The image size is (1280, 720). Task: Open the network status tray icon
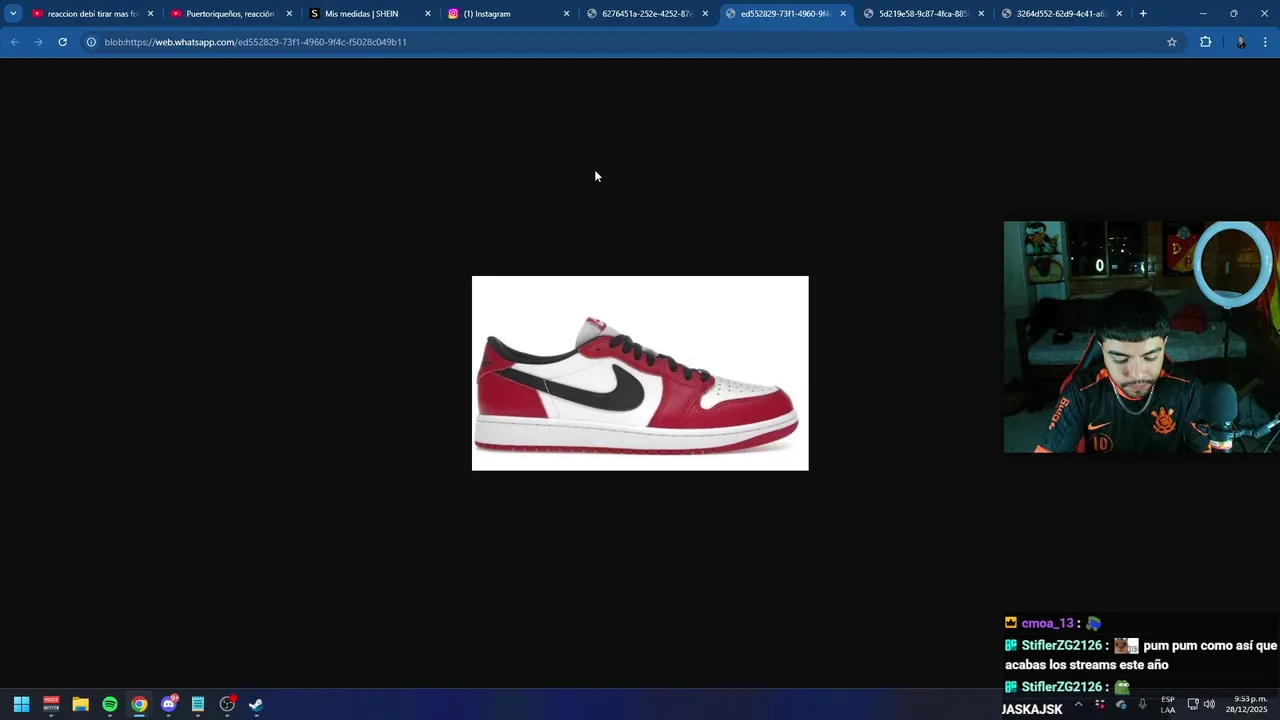pos(1193,704)
